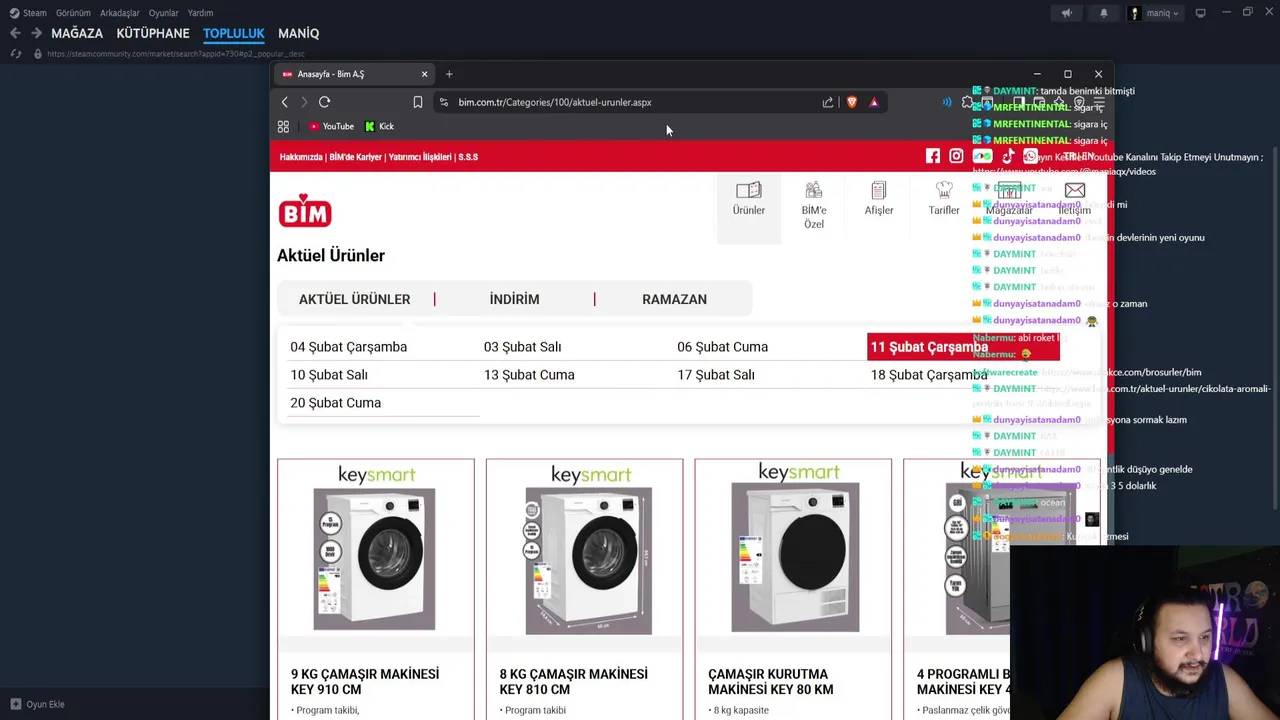Reload the BIM page
The image size is (1280, 720).
tap(324, 102)
